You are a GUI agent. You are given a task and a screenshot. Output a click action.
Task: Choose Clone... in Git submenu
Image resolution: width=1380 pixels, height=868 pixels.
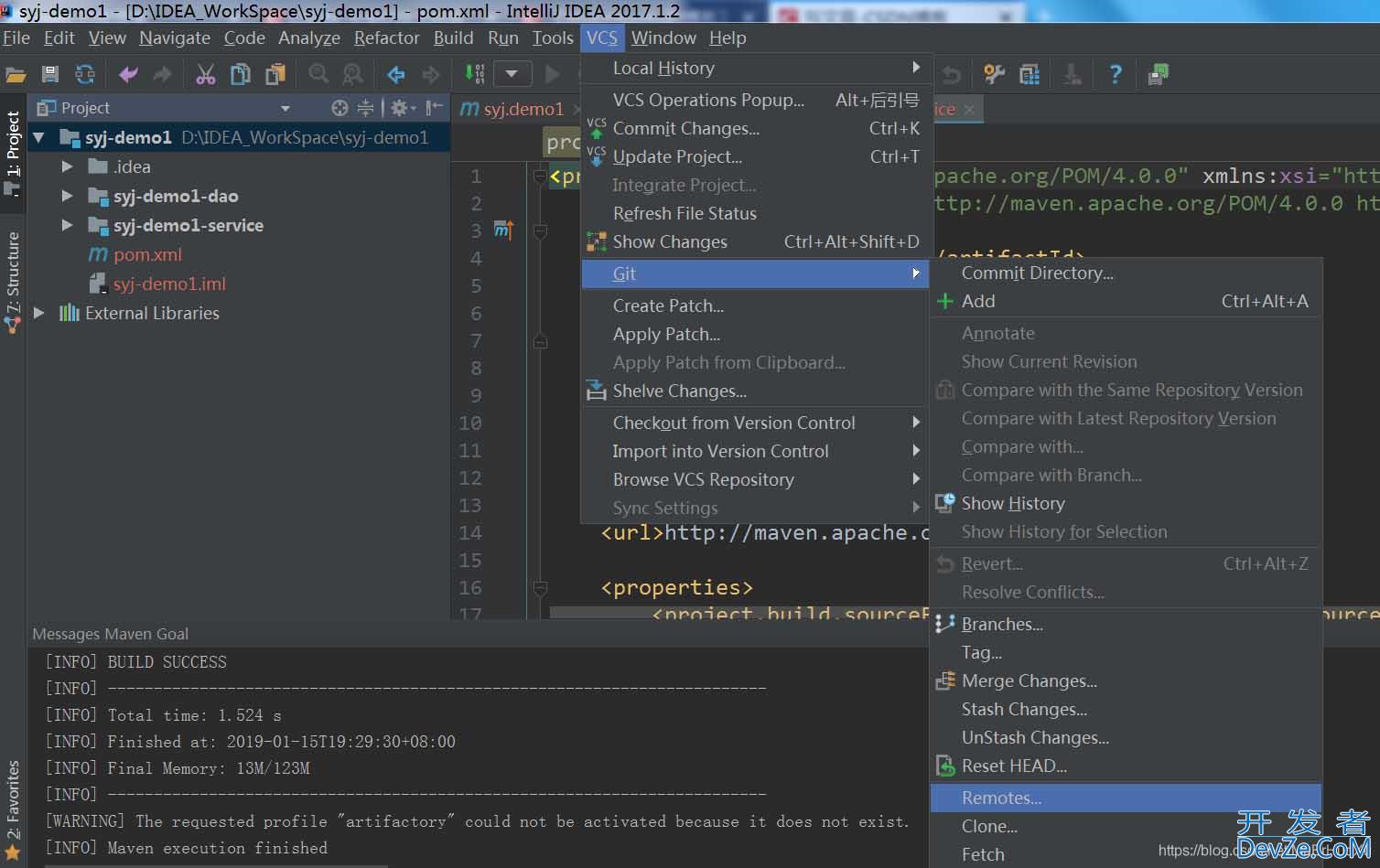click(x=1126, y=827)
